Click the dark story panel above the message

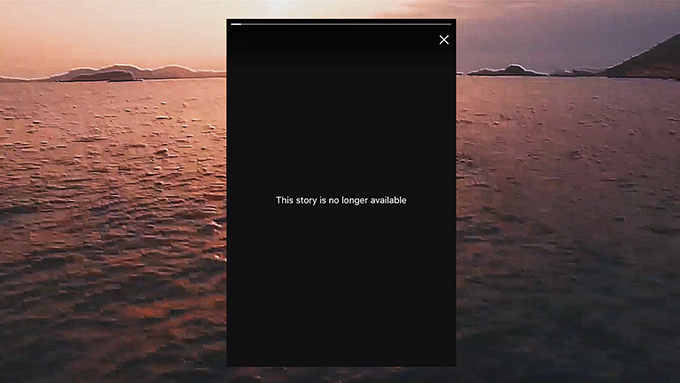pos(341,130)
